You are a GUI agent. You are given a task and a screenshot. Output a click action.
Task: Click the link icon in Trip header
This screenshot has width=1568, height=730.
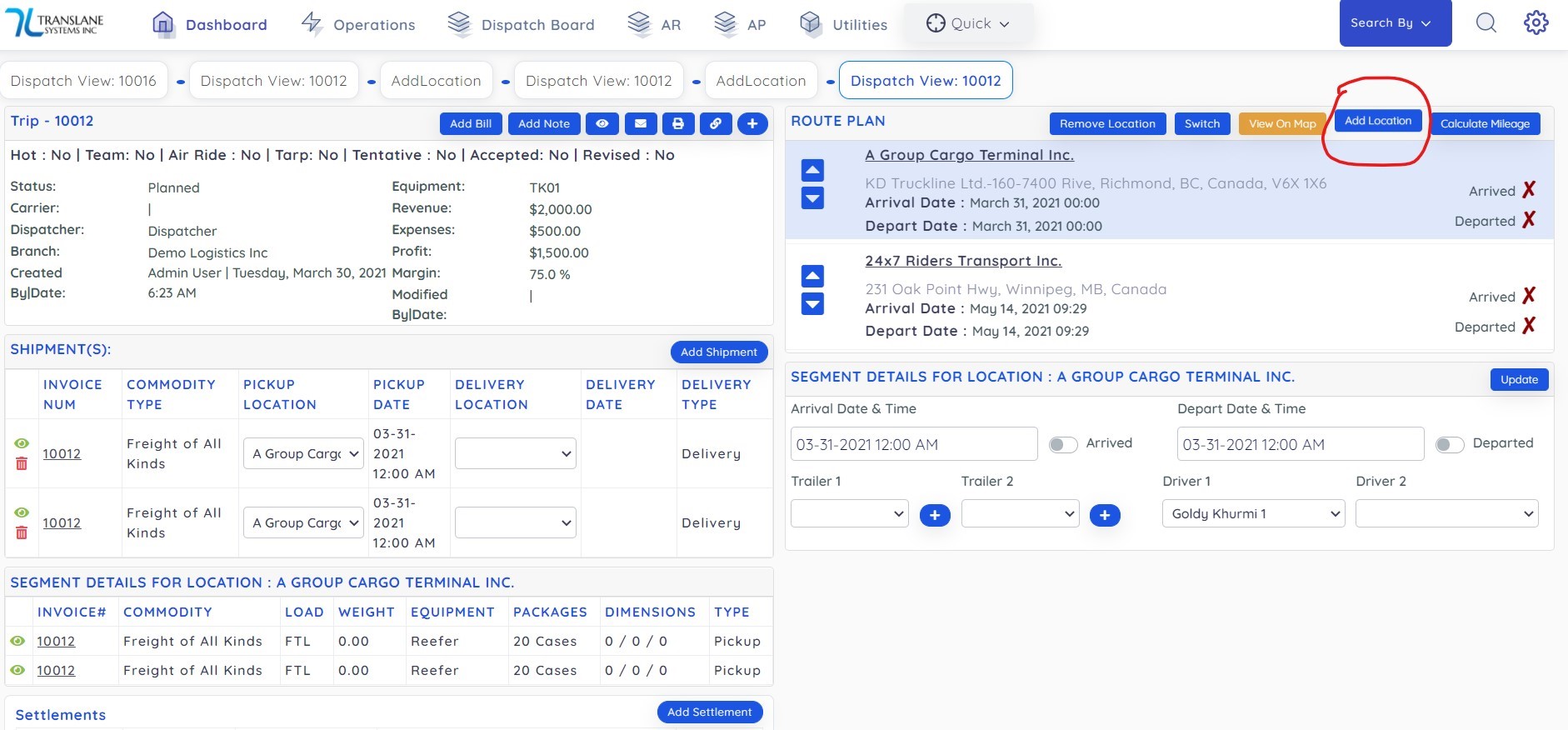click(x=716, y=123)
